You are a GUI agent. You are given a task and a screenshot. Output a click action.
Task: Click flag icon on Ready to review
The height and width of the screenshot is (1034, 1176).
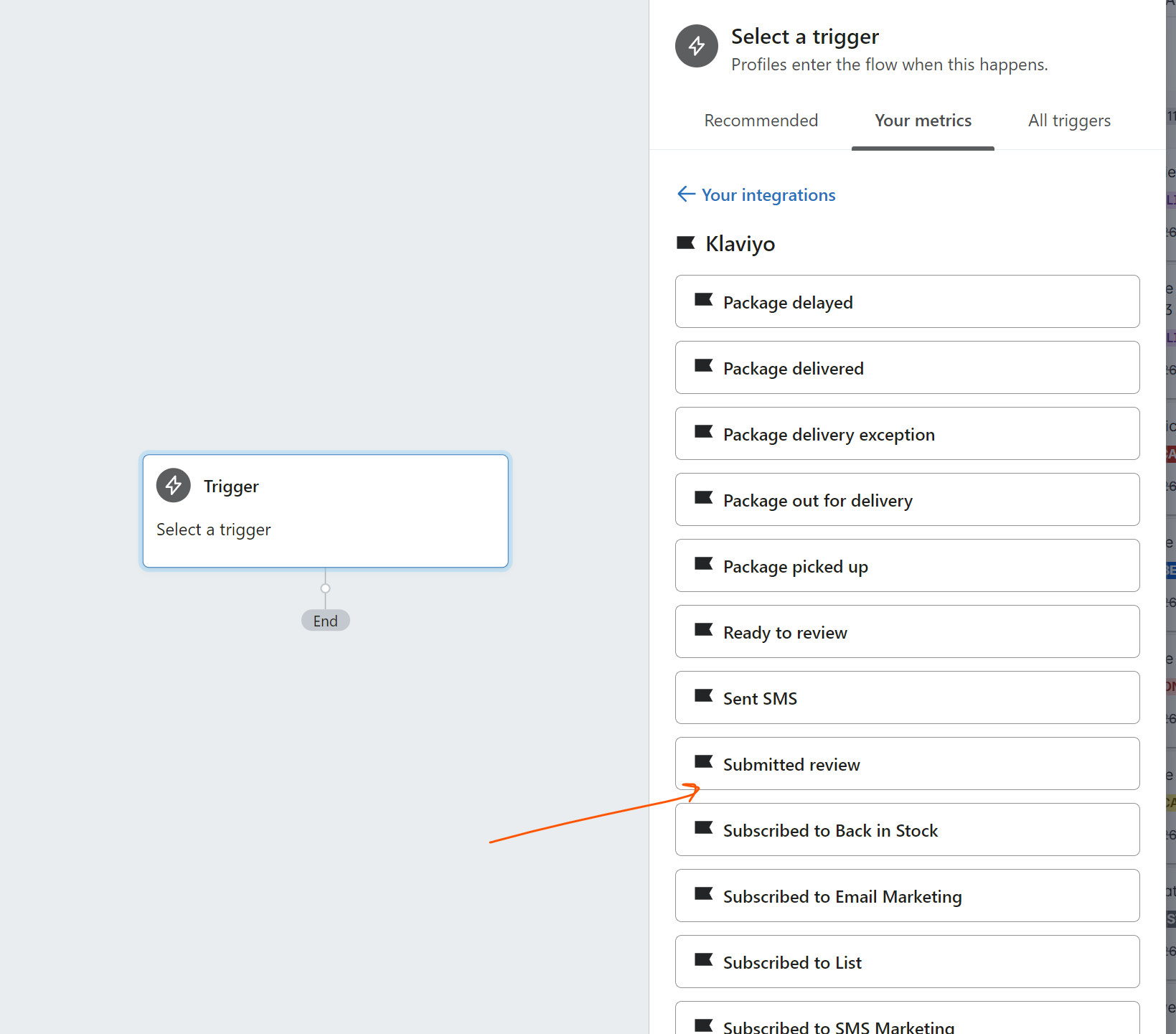703,629
